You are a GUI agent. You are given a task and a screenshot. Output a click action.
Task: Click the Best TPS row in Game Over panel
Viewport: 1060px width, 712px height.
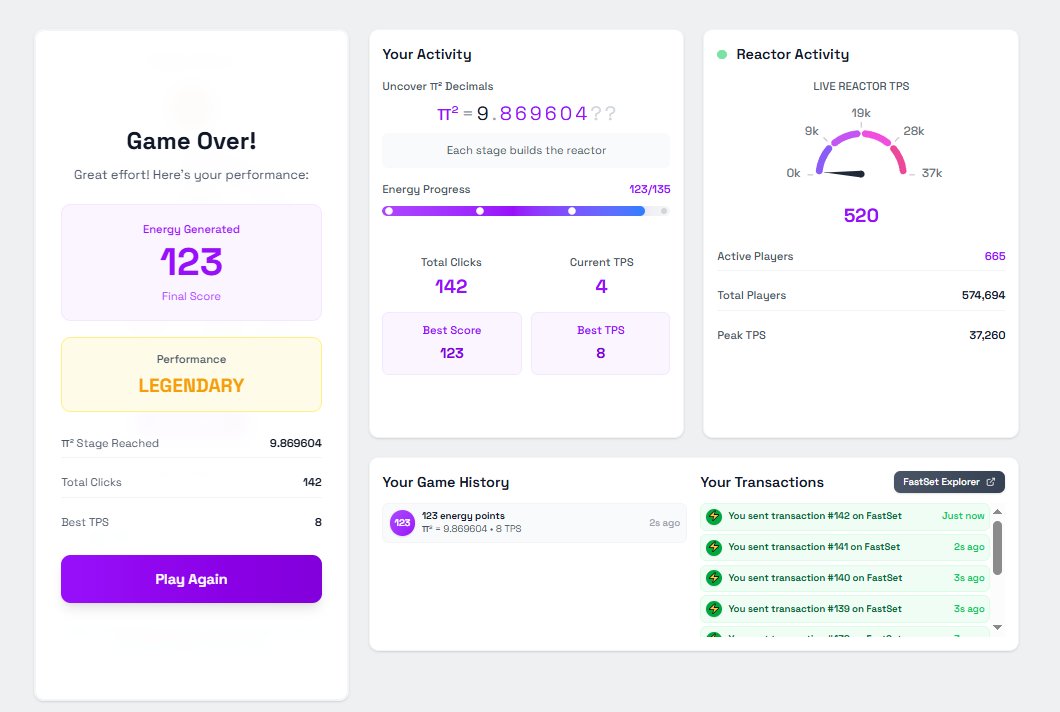click(191, 522)
